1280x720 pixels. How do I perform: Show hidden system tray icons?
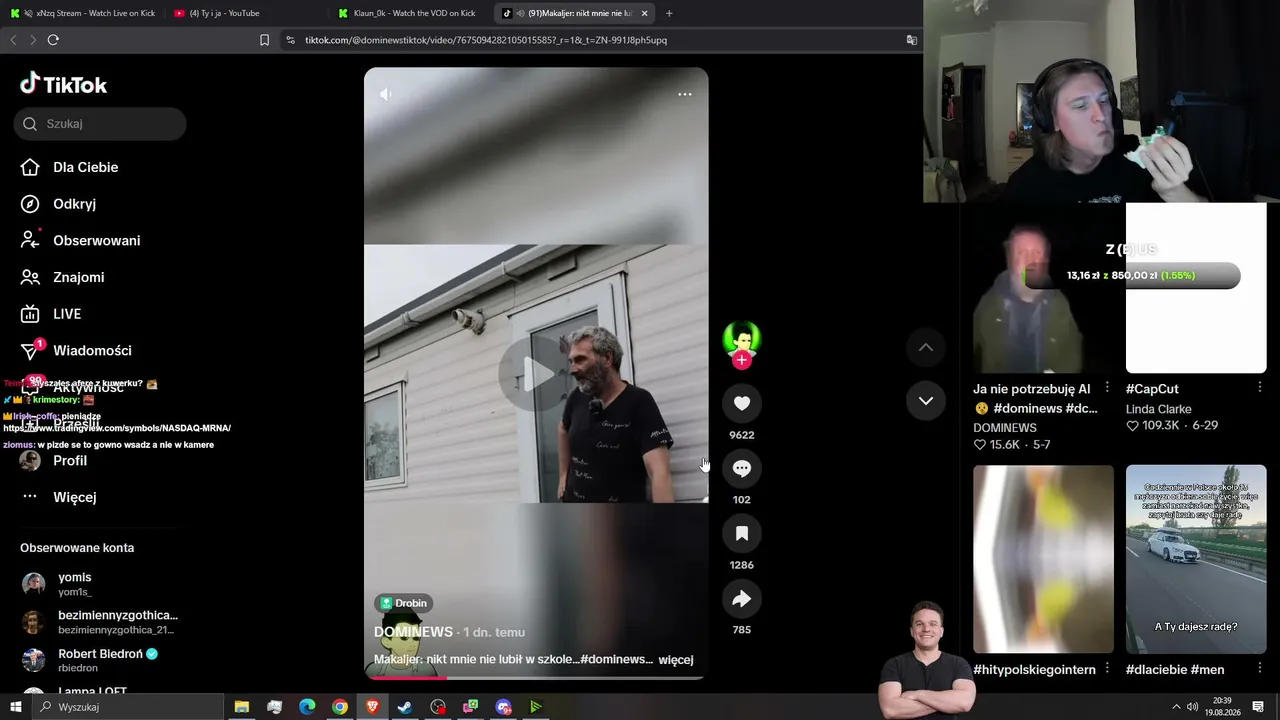point(1176,707)
